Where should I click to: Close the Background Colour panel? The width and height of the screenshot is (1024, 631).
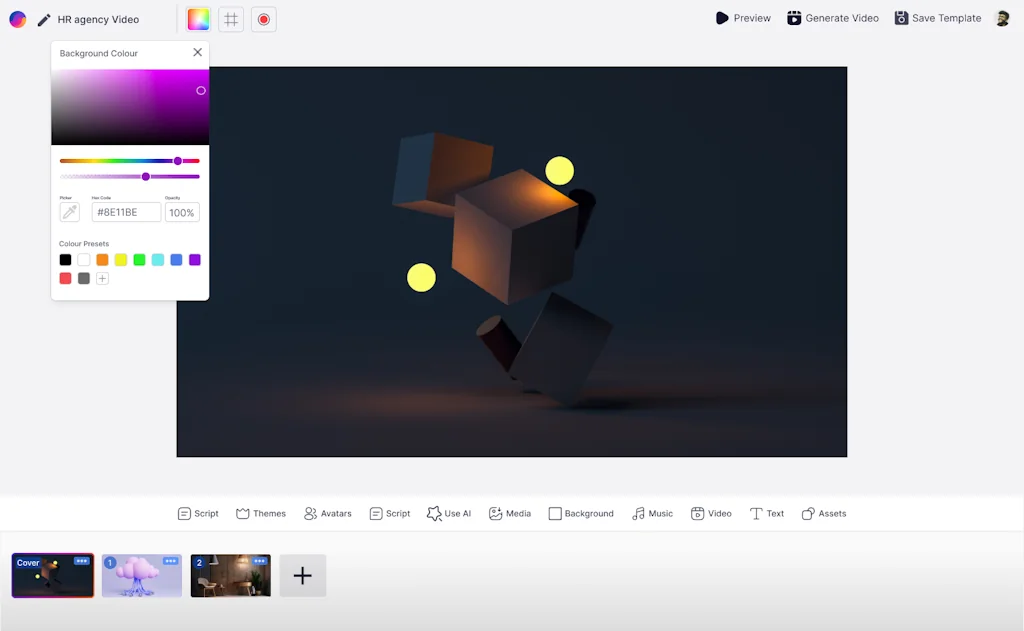tap(197, 53)
